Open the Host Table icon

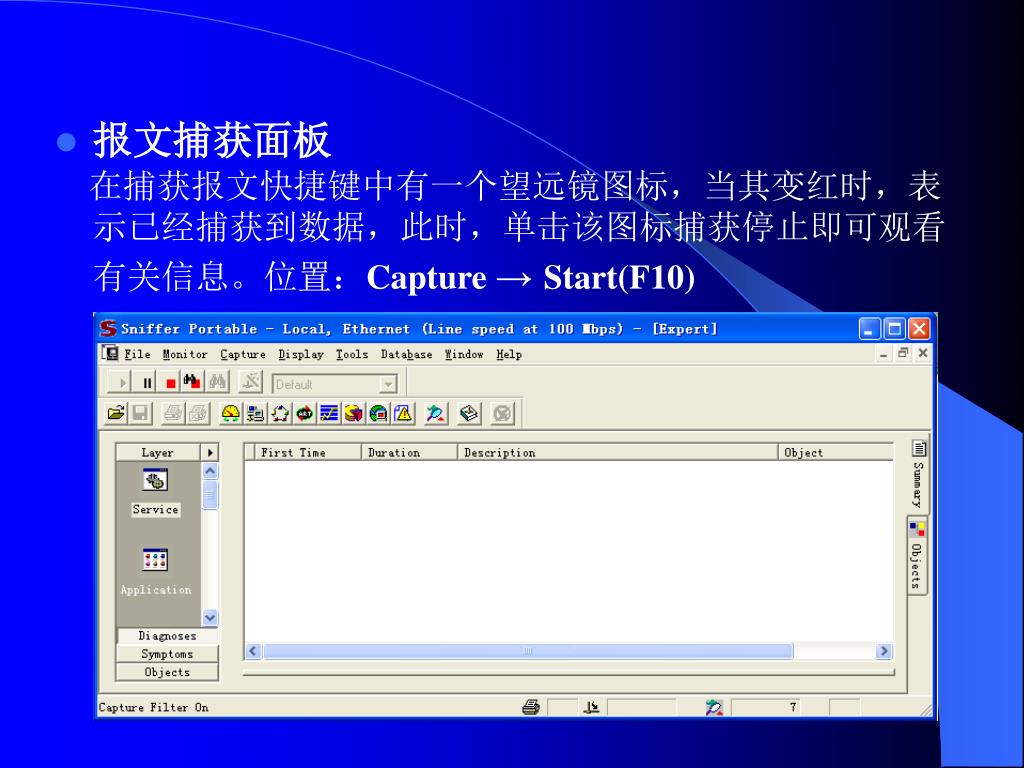(x=255, y=413)
